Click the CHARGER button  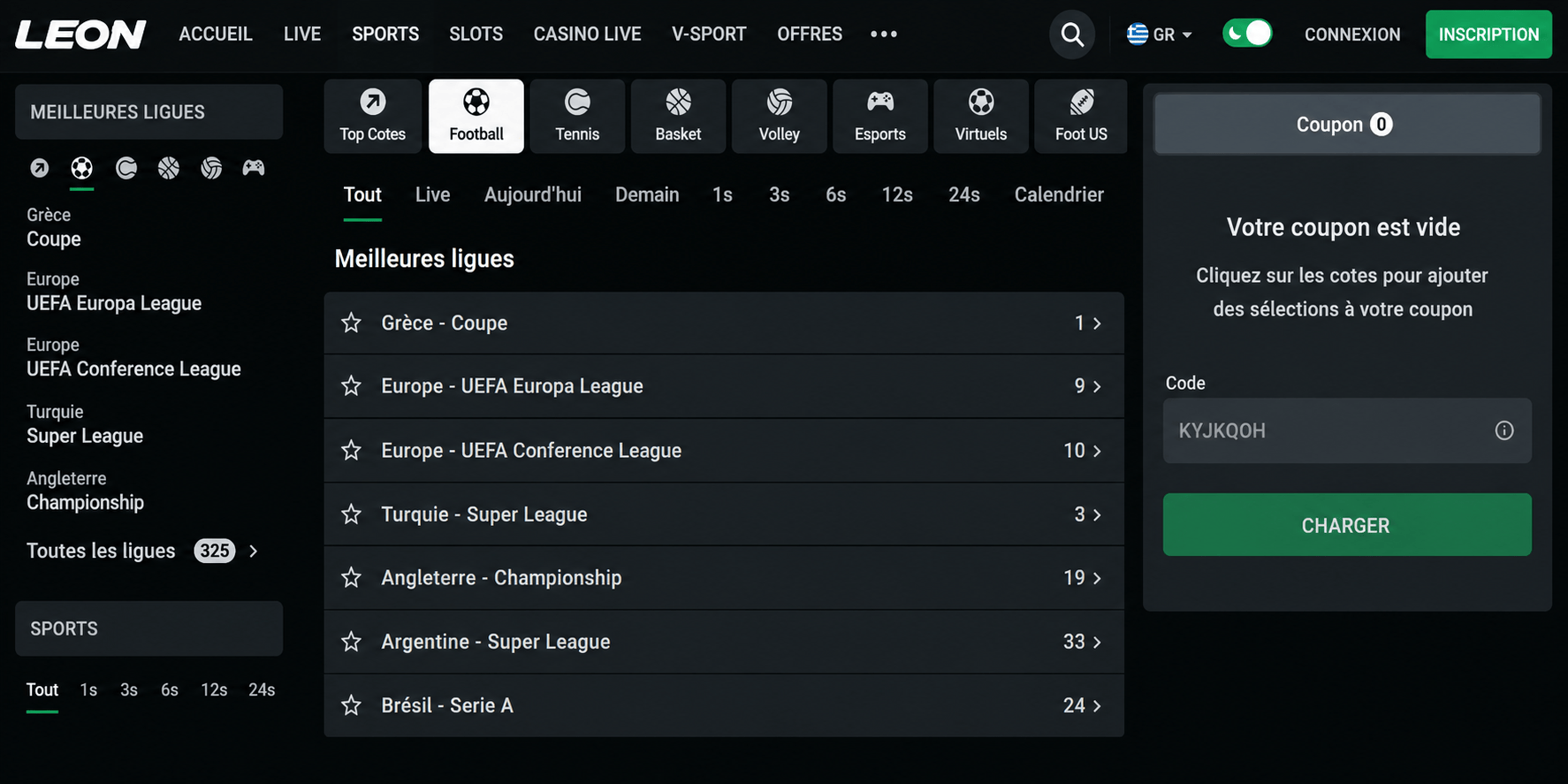pos(1347,525)
